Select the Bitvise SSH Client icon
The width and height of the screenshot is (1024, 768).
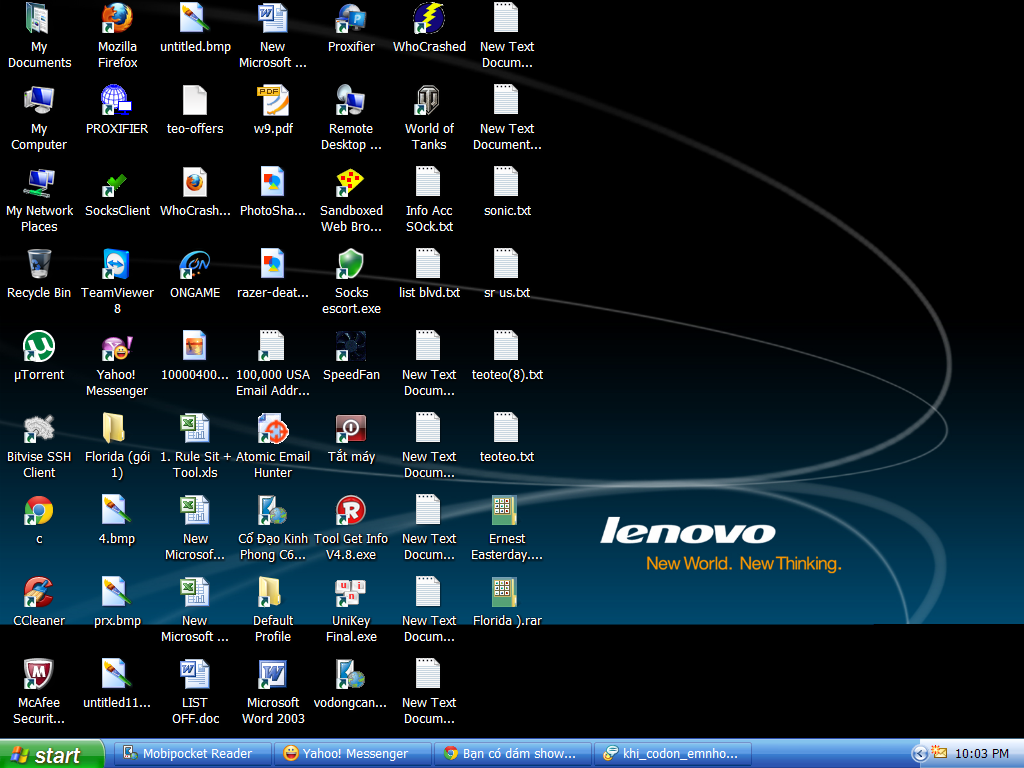(x=39, y=429)
